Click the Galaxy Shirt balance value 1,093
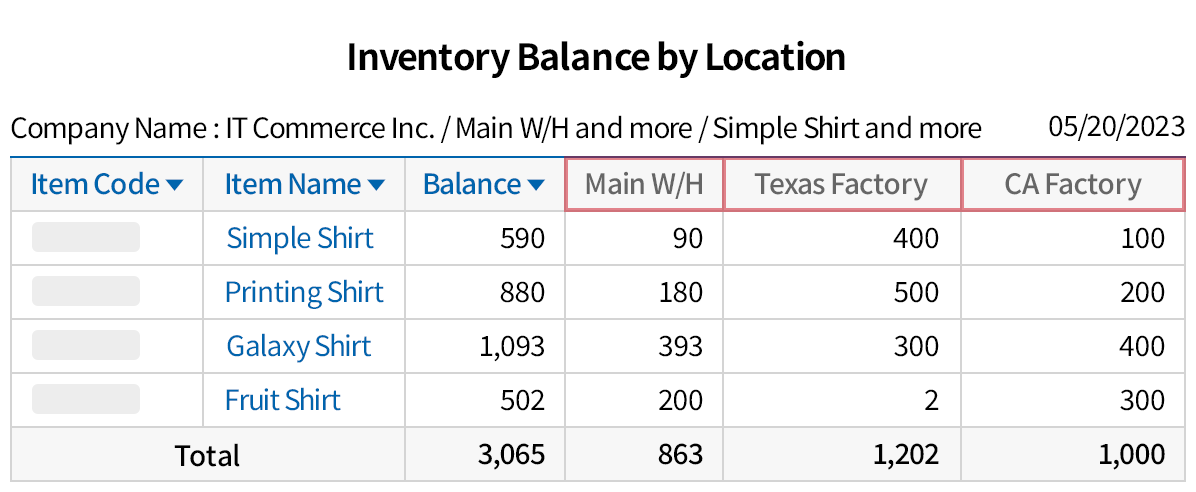This screenshot has width=1196, height=492. [x=512, y=346]
